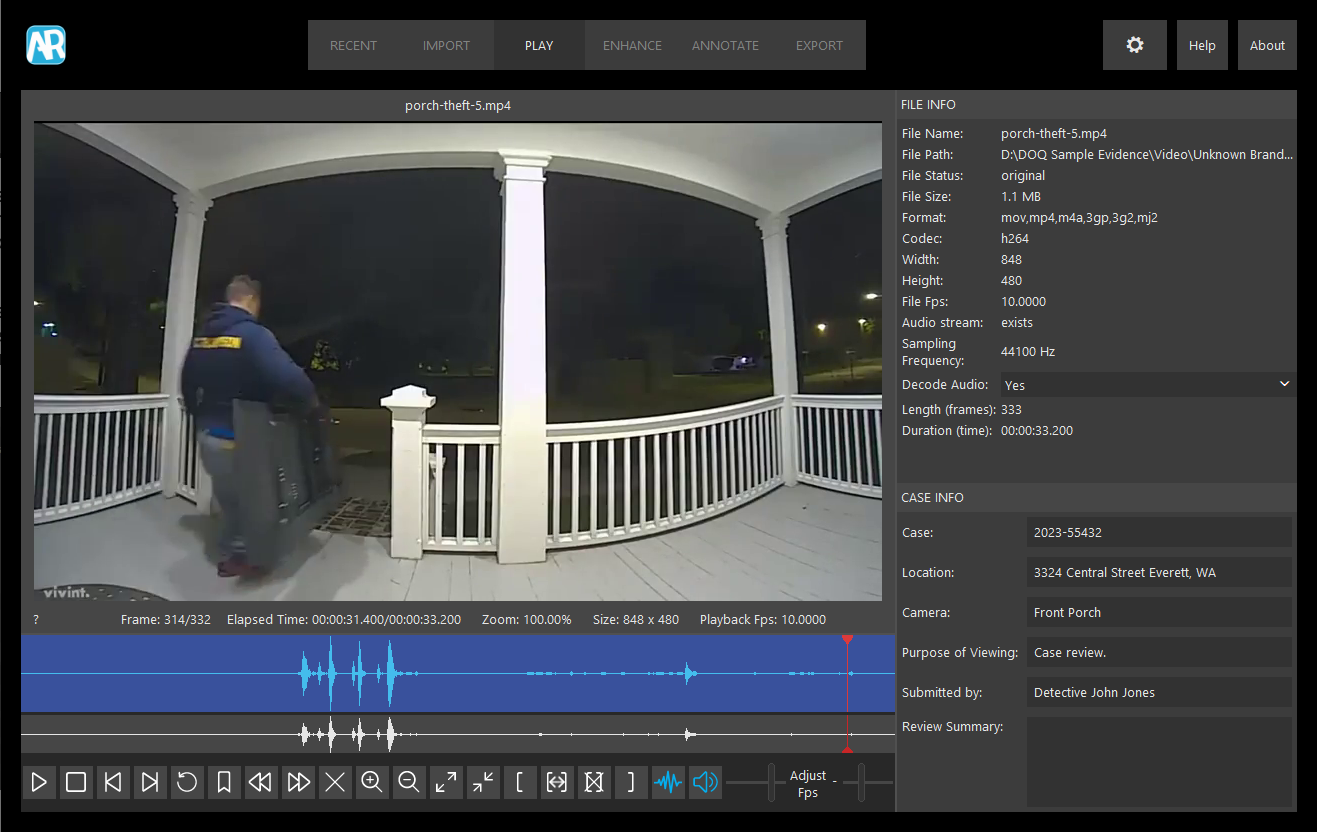Step forward one frame

(x=150, y=782)
